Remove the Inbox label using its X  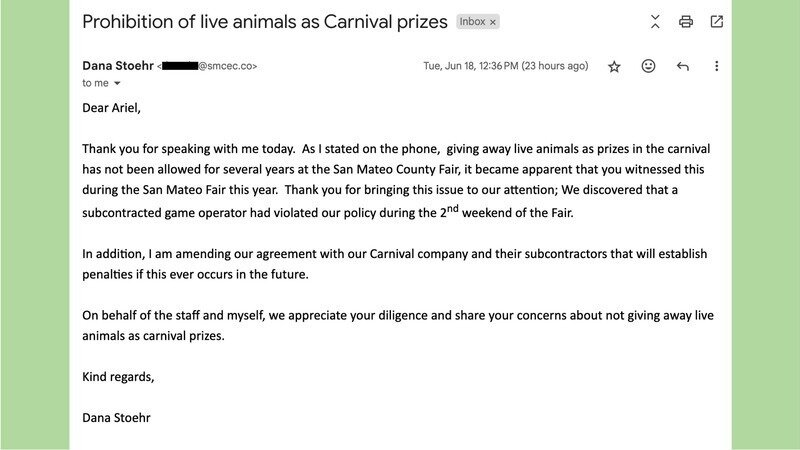[x=493, y=21]
